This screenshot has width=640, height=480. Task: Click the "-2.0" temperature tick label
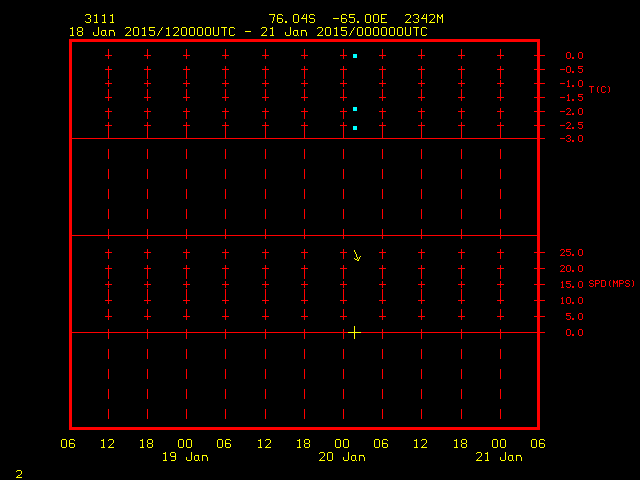coord(571,112)
